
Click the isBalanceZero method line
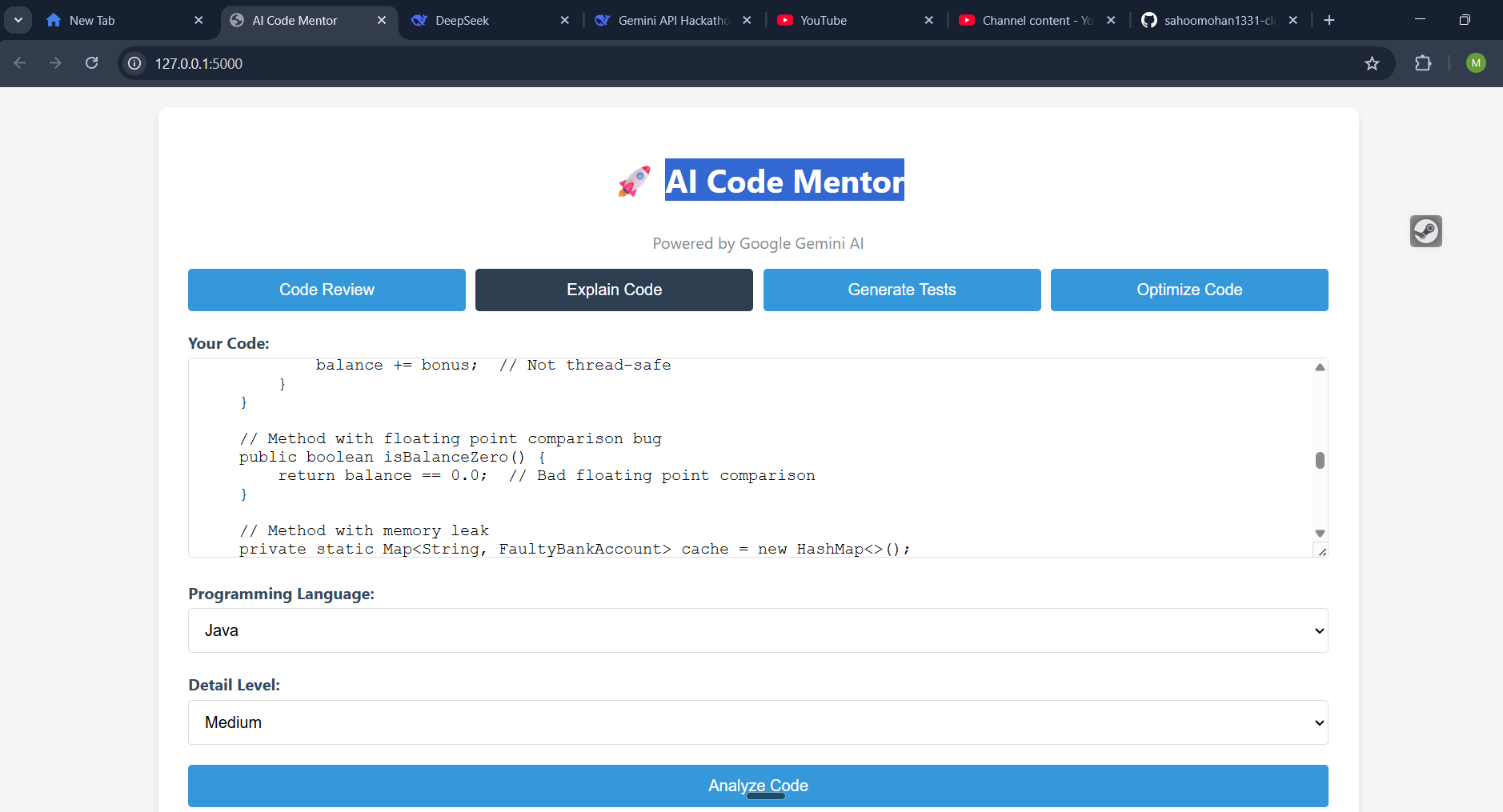[393, 457]
